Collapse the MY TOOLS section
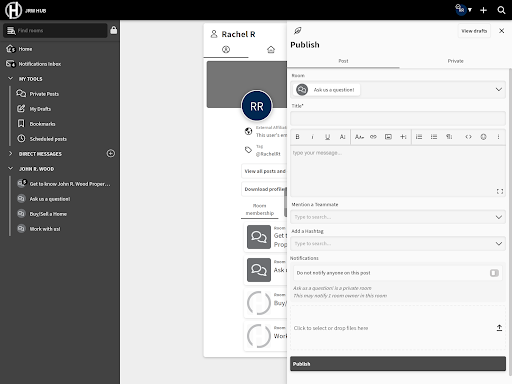 [10, 79]
